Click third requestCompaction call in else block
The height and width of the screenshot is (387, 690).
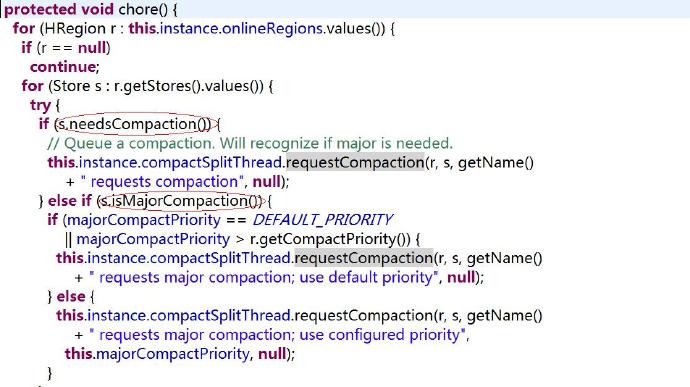point(363,316)
